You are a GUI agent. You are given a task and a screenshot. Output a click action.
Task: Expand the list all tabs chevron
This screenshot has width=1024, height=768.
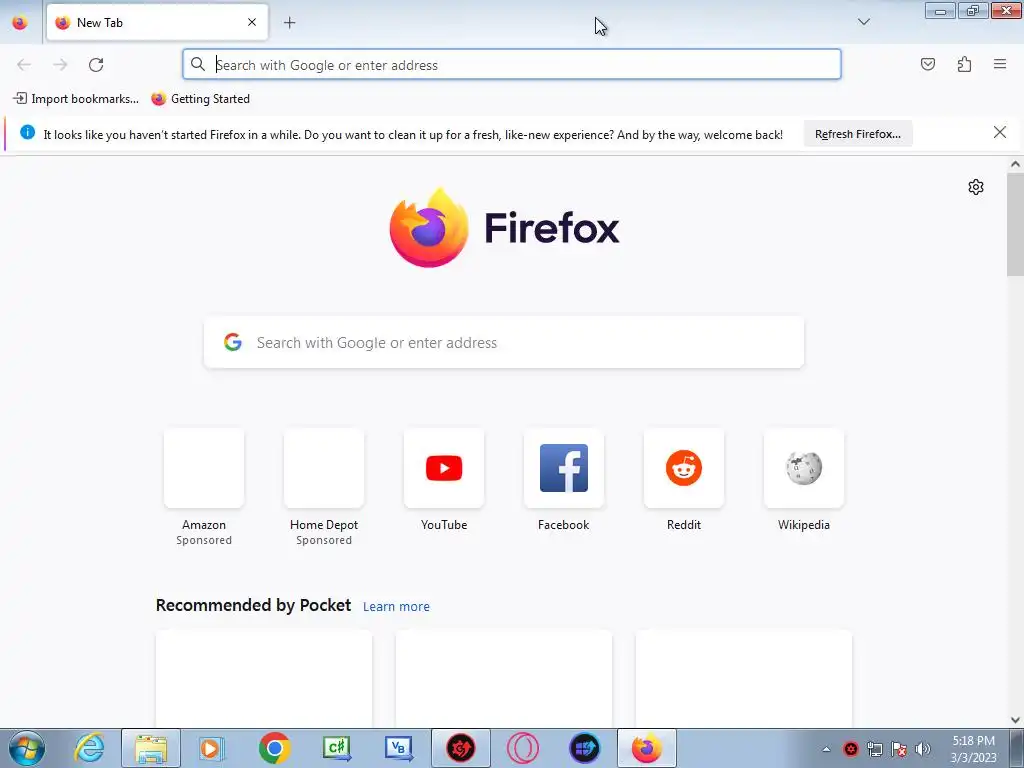tap(863, 22)
